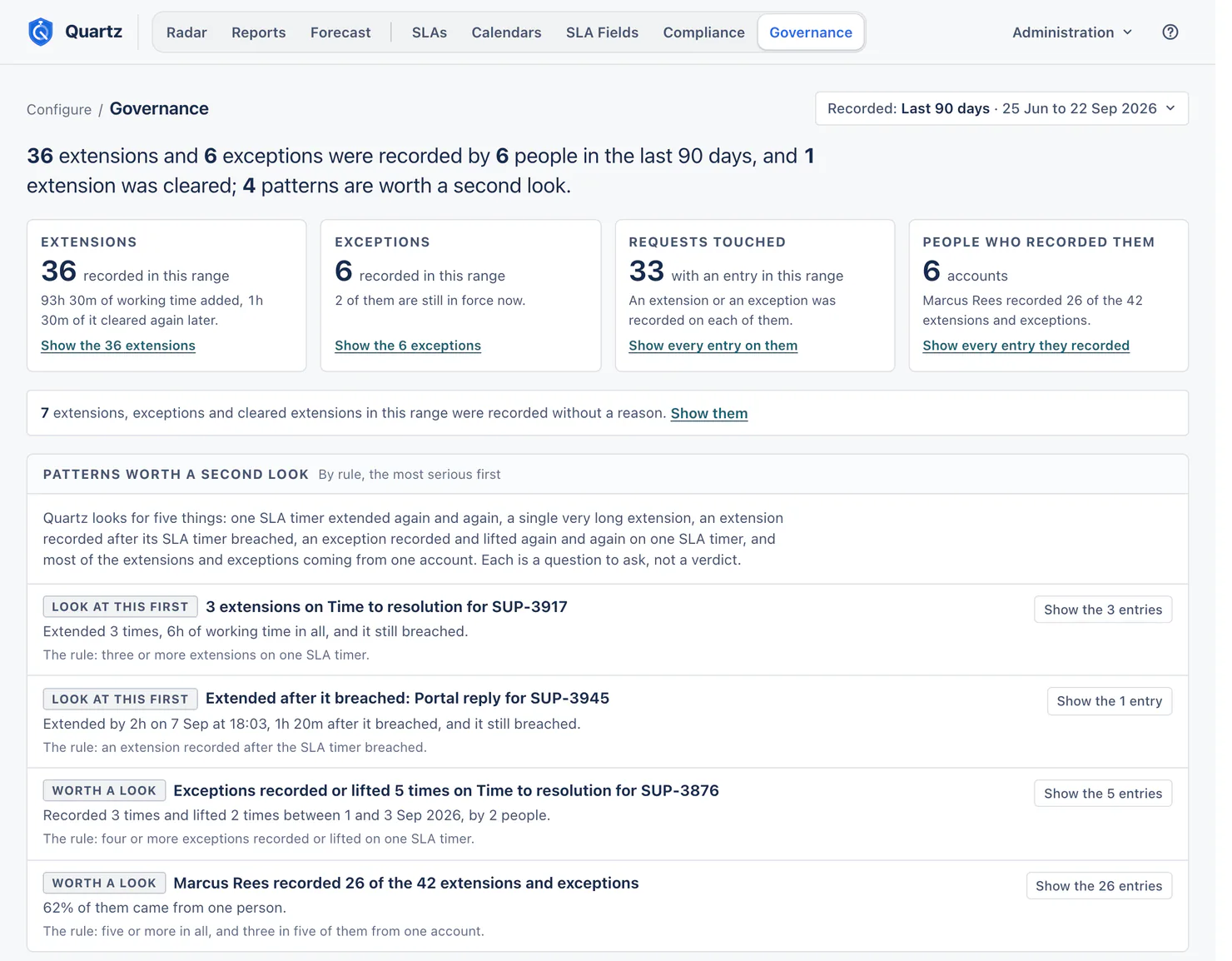Click the 'Show the 3 entries' button
Screen dimensions: 1232x961
point(1103,610)
